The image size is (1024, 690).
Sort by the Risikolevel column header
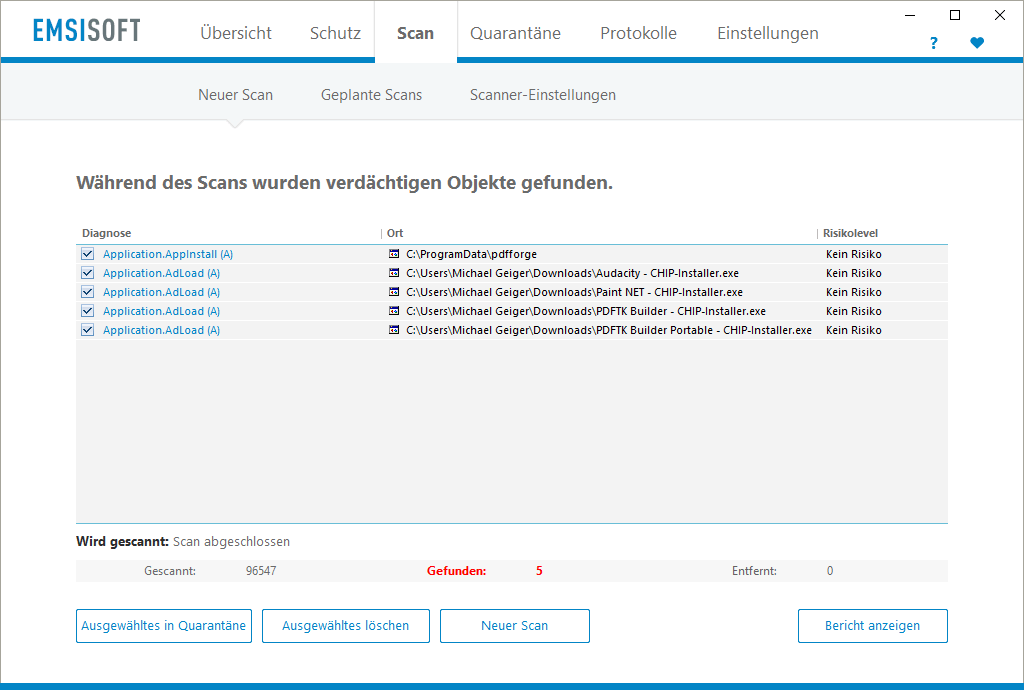pyautogui.click(x=850, y=233)
